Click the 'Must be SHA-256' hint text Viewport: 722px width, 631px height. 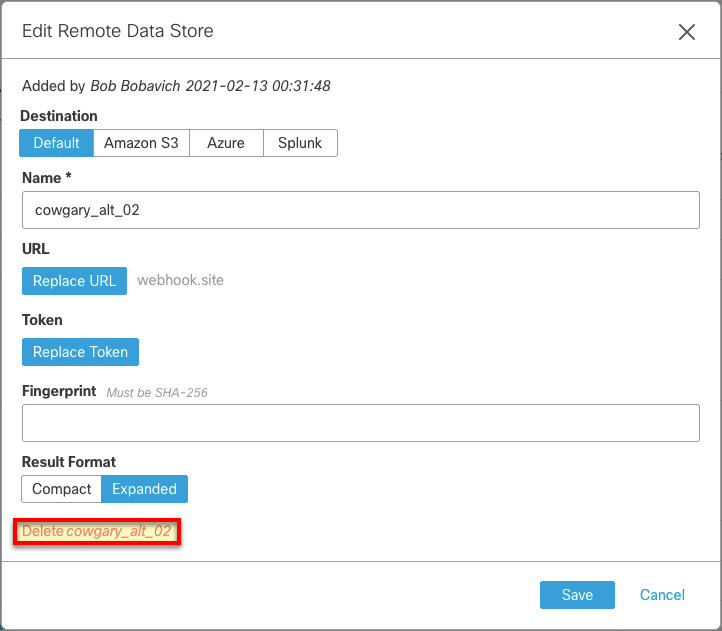pos(157,392)
